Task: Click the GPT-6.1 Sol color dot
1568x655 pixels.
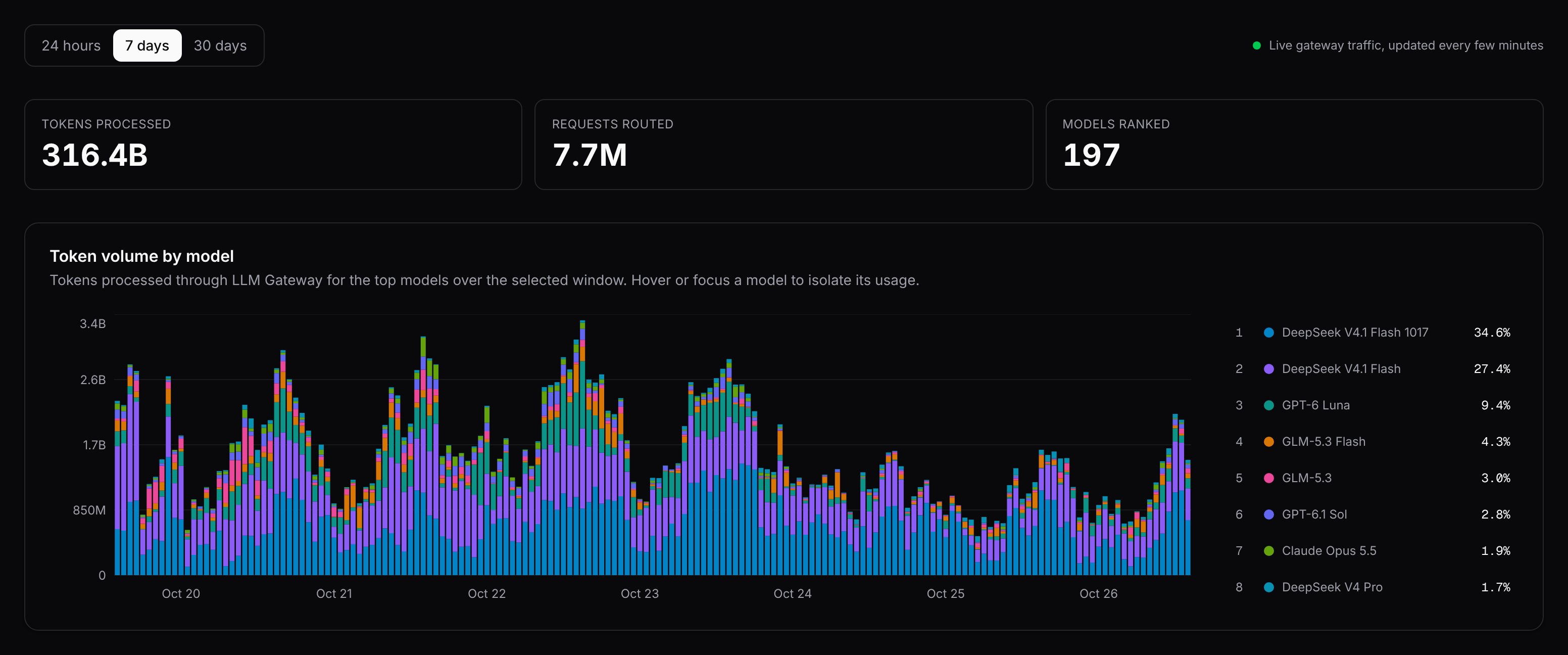Action: pos(1268,515)
